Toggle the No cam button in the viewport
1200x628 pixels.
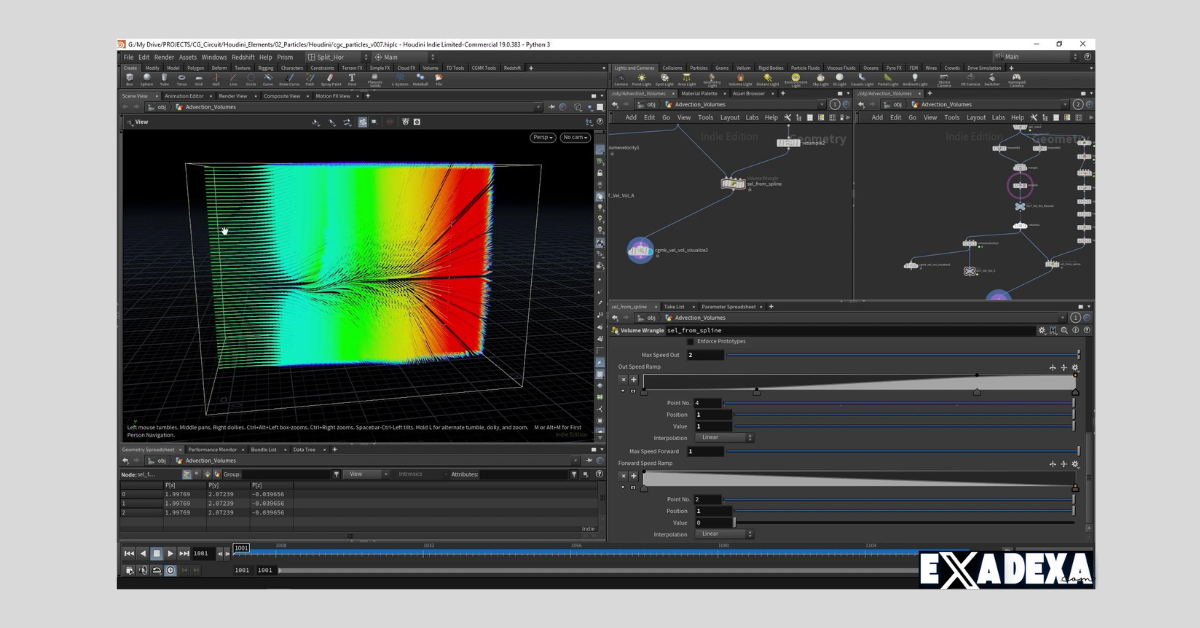point(575,137)
